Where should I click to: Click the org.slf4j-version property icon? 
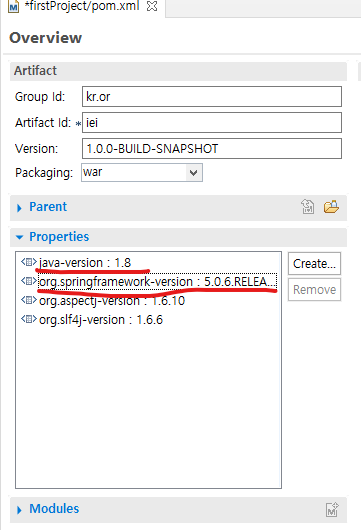coord(29,319)
